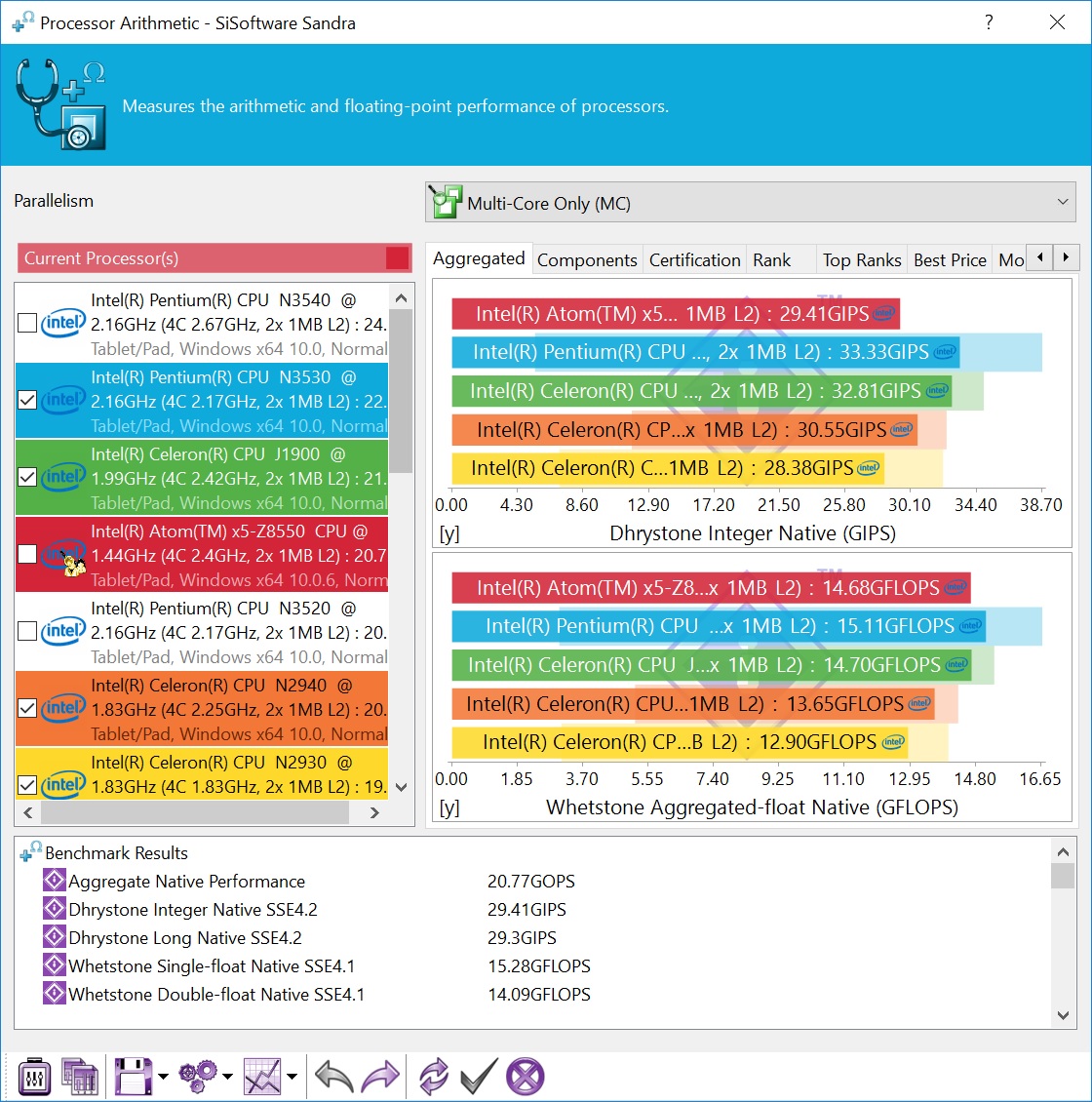Click the back arrow icon
This screenshot has width=1092, height=1102.
[334, 1077]
